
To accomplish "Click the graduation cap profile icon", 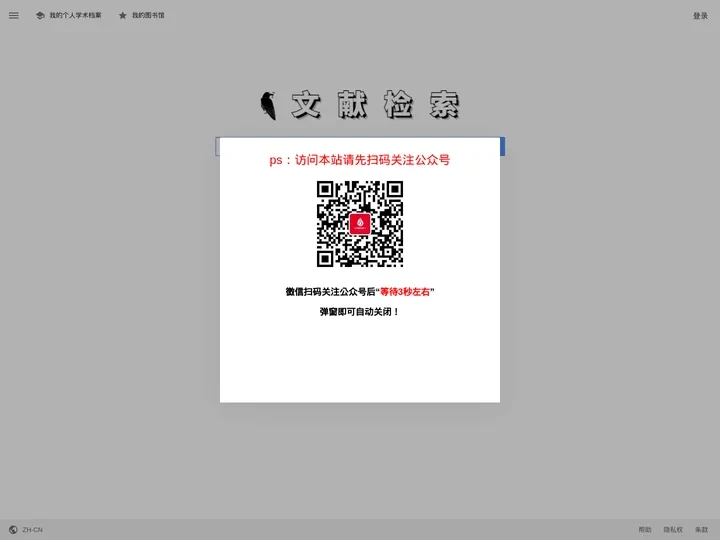I will (x=40, y=16).
